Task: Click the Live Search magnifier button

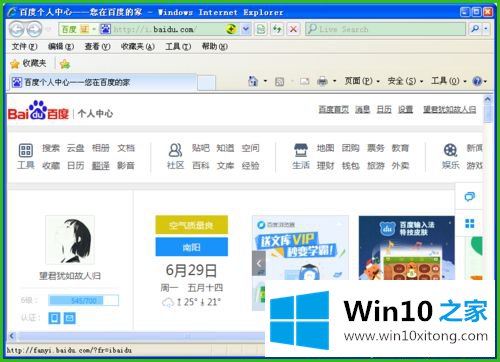Action: (475, 29)
